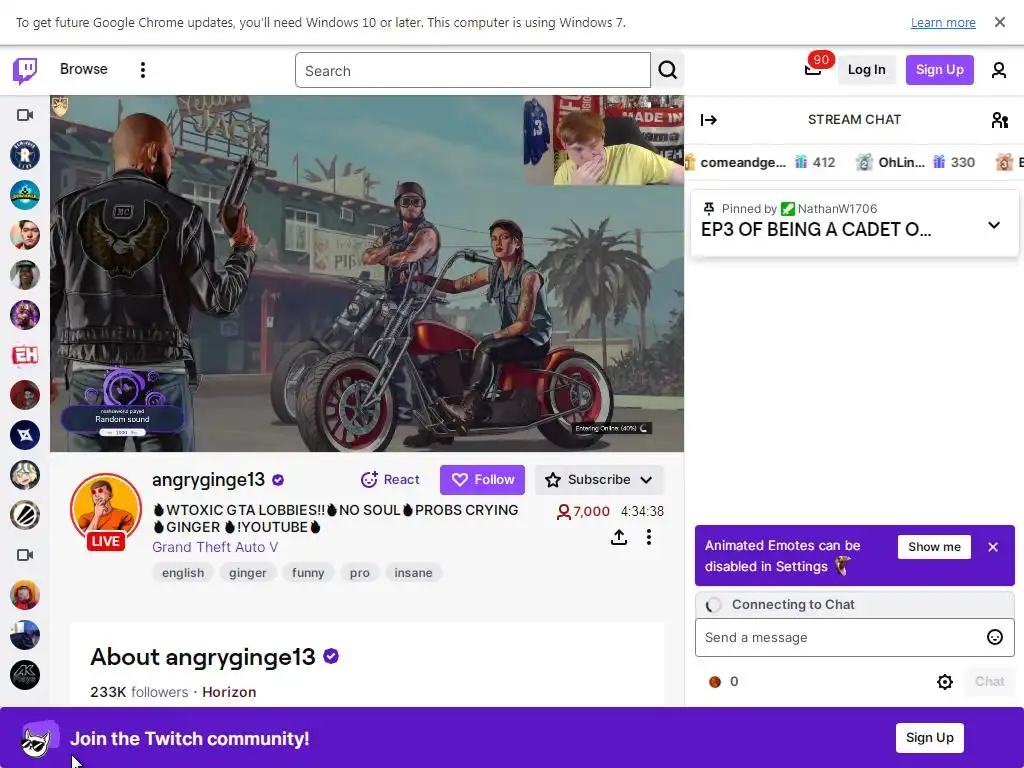Click the top Sign Up button
The width and height of the screenshot is (1024, 768).
point(939,70)
